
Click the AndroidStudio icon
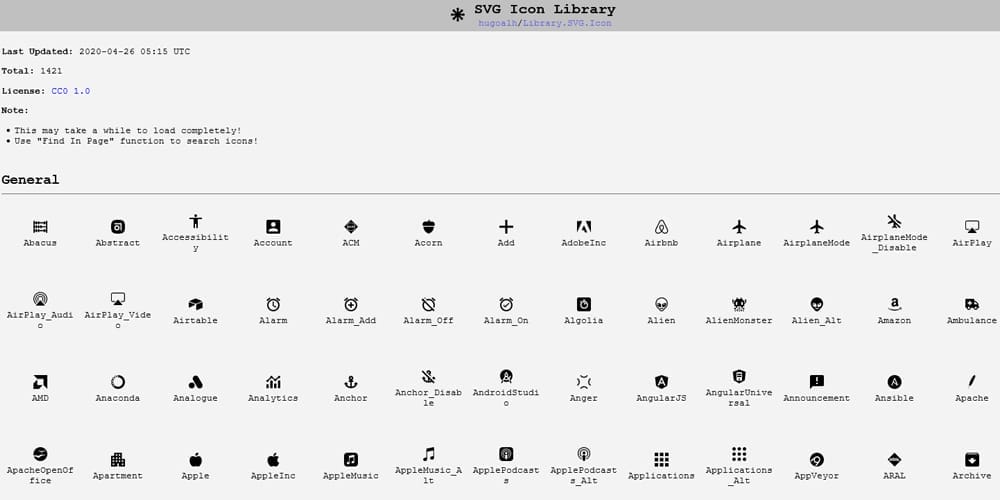pos(506,376)
